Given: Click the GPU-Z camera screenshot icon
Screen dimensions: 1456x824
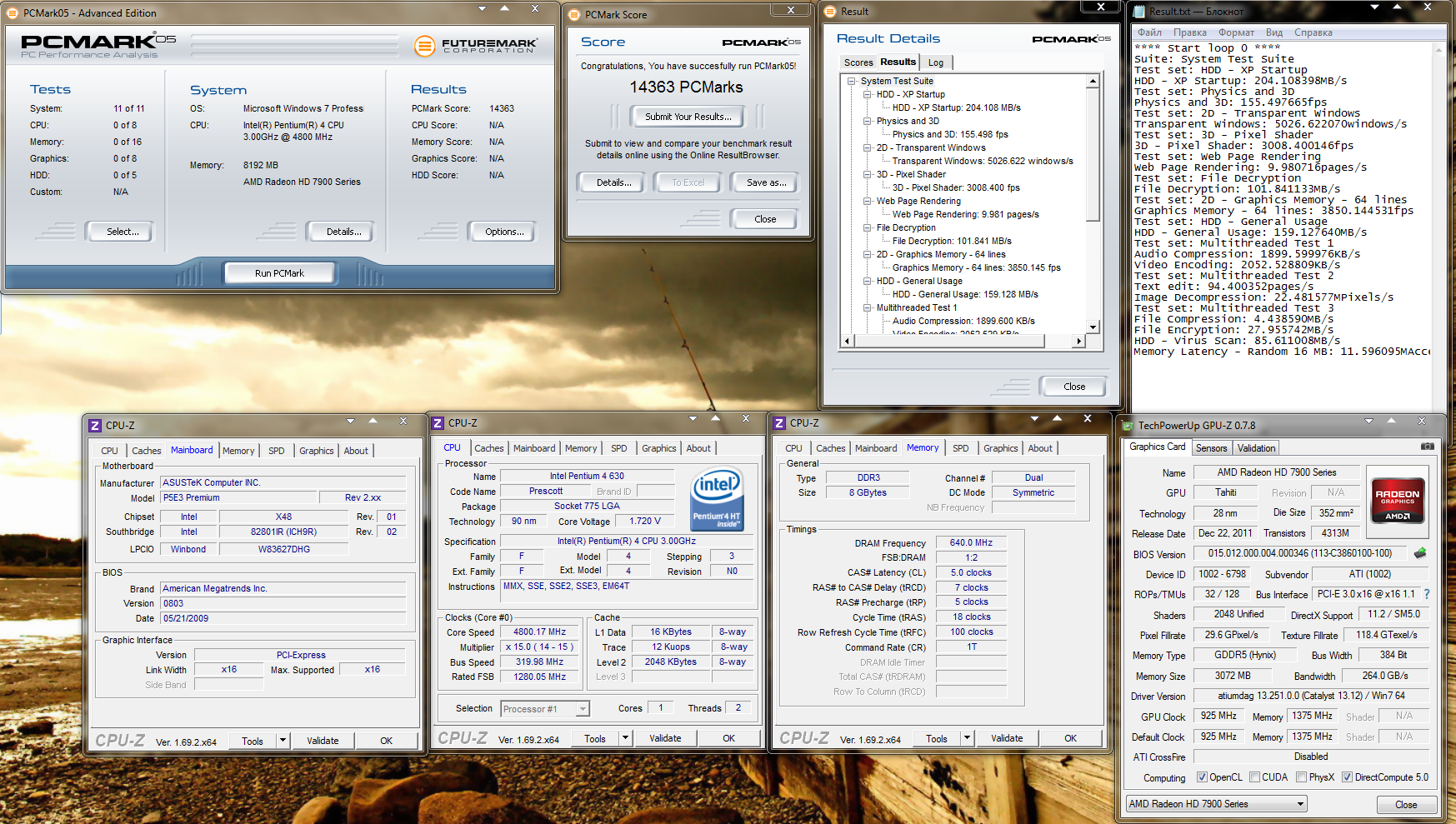Looking at the screenshot, I should 1428,447.
